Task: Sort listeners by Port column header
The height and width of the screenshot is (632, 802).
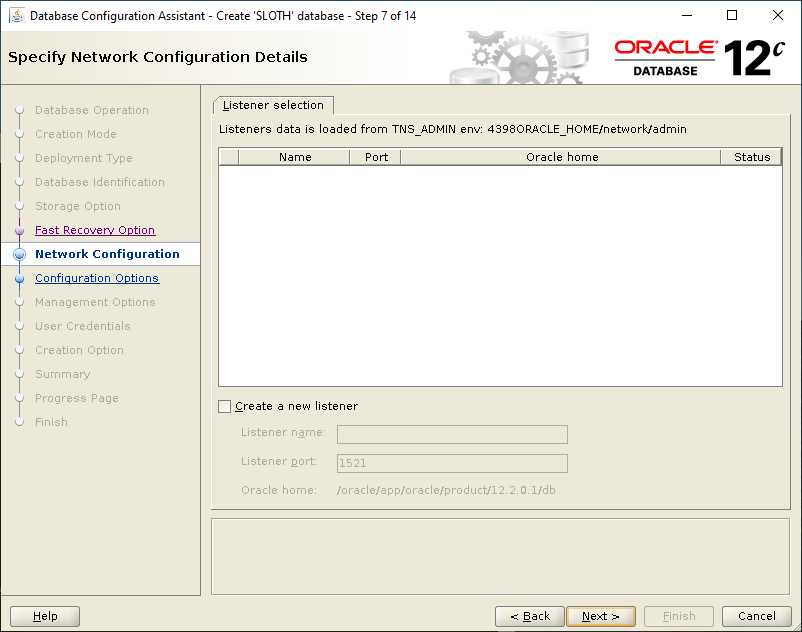Action: 376,157
